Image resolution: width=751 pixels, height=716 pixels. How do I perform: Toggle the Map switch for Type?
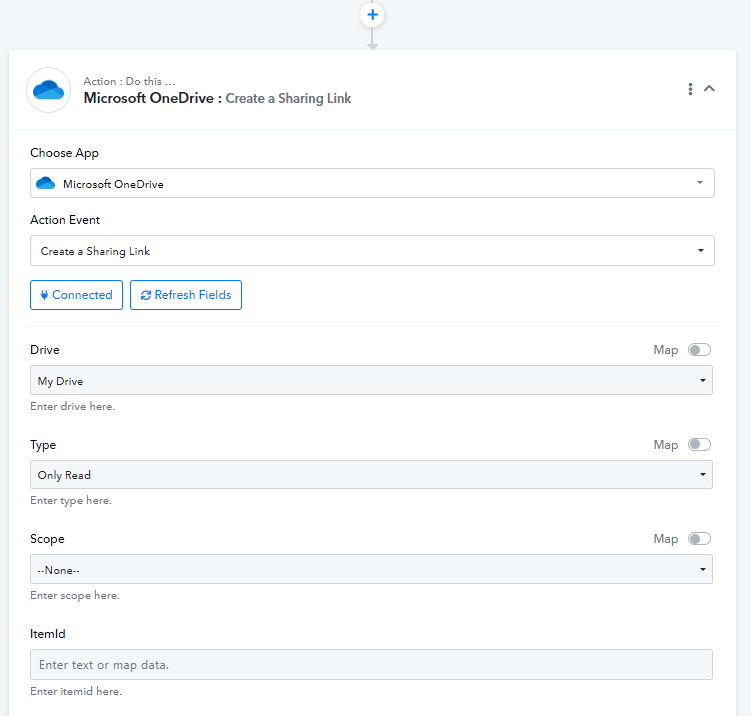[x=699, y=445]
